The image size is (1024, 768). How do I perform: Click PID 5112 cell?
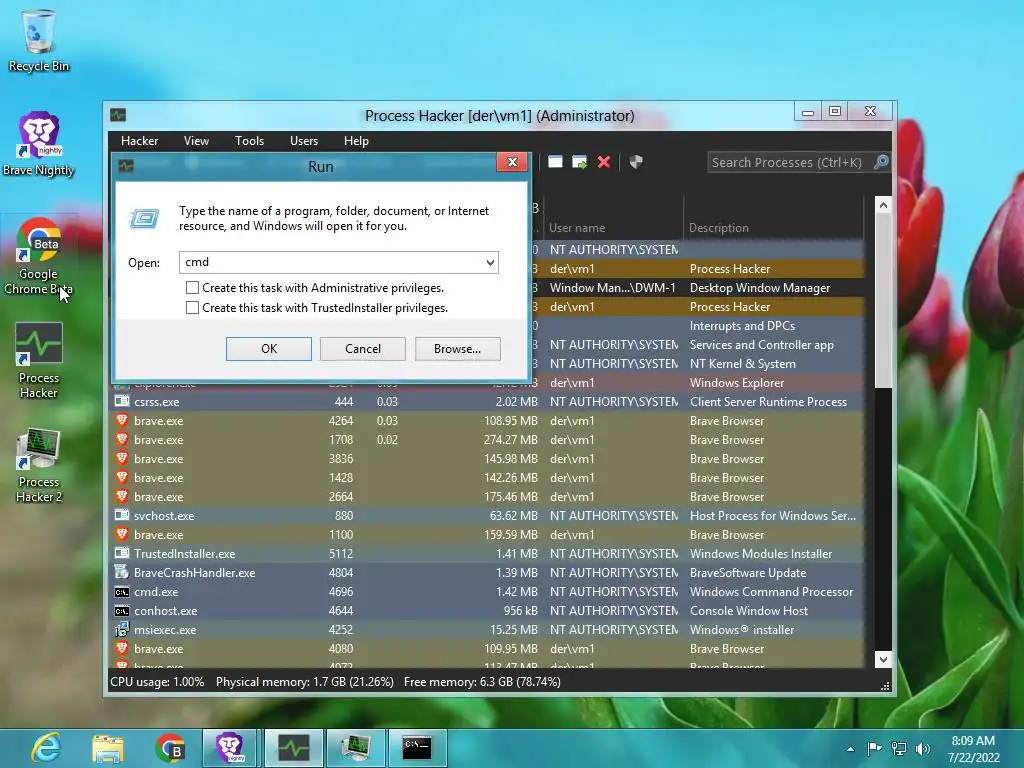[340, 553]
